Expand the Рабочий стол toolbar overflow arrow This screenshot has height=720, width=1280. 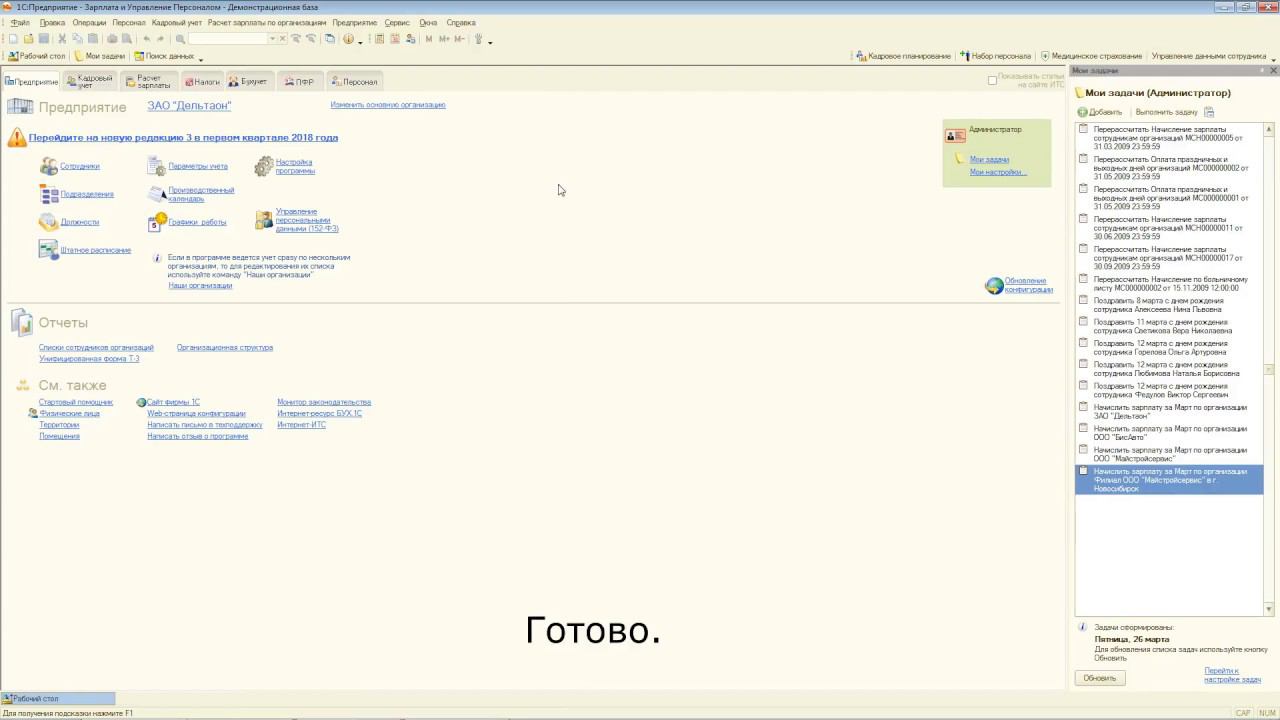201,58
